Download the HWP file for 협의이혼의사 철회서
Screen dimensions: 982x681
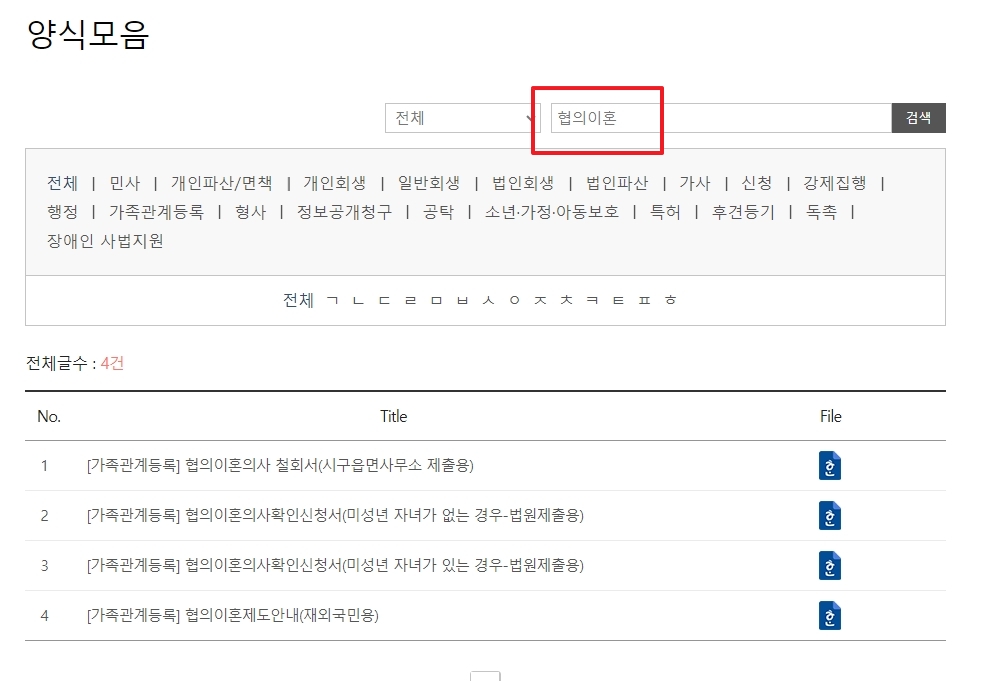(829, 466)
